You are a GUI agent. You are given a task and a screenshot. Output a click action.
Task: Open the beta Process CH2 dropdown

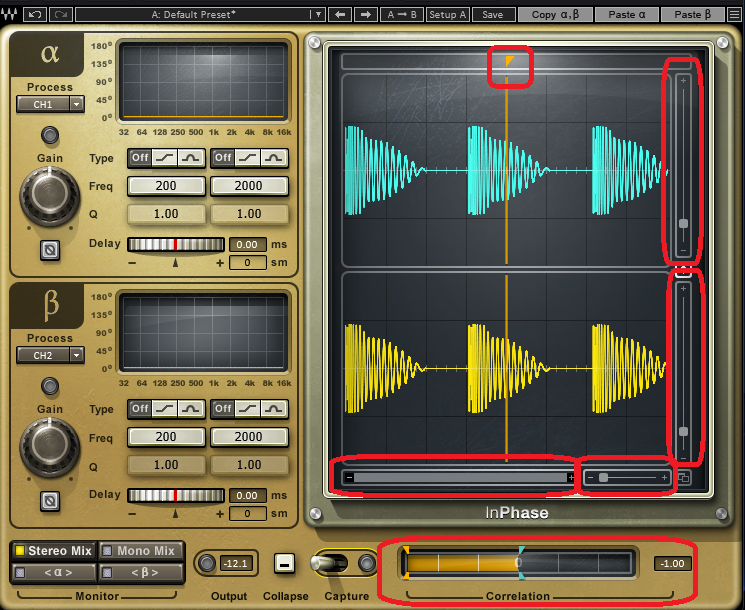tap(50, 355)
